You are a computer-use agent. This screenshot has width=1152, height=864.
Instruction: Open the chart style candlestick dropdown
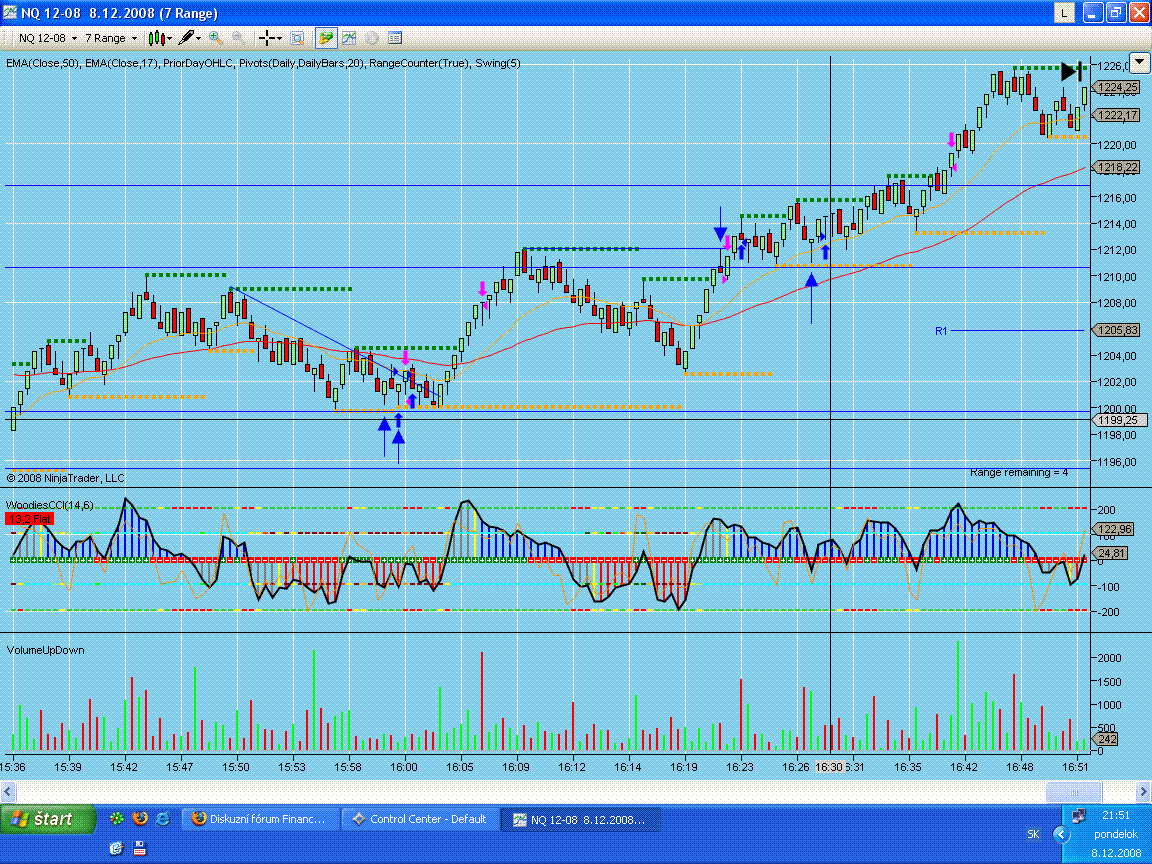(160, 38)
